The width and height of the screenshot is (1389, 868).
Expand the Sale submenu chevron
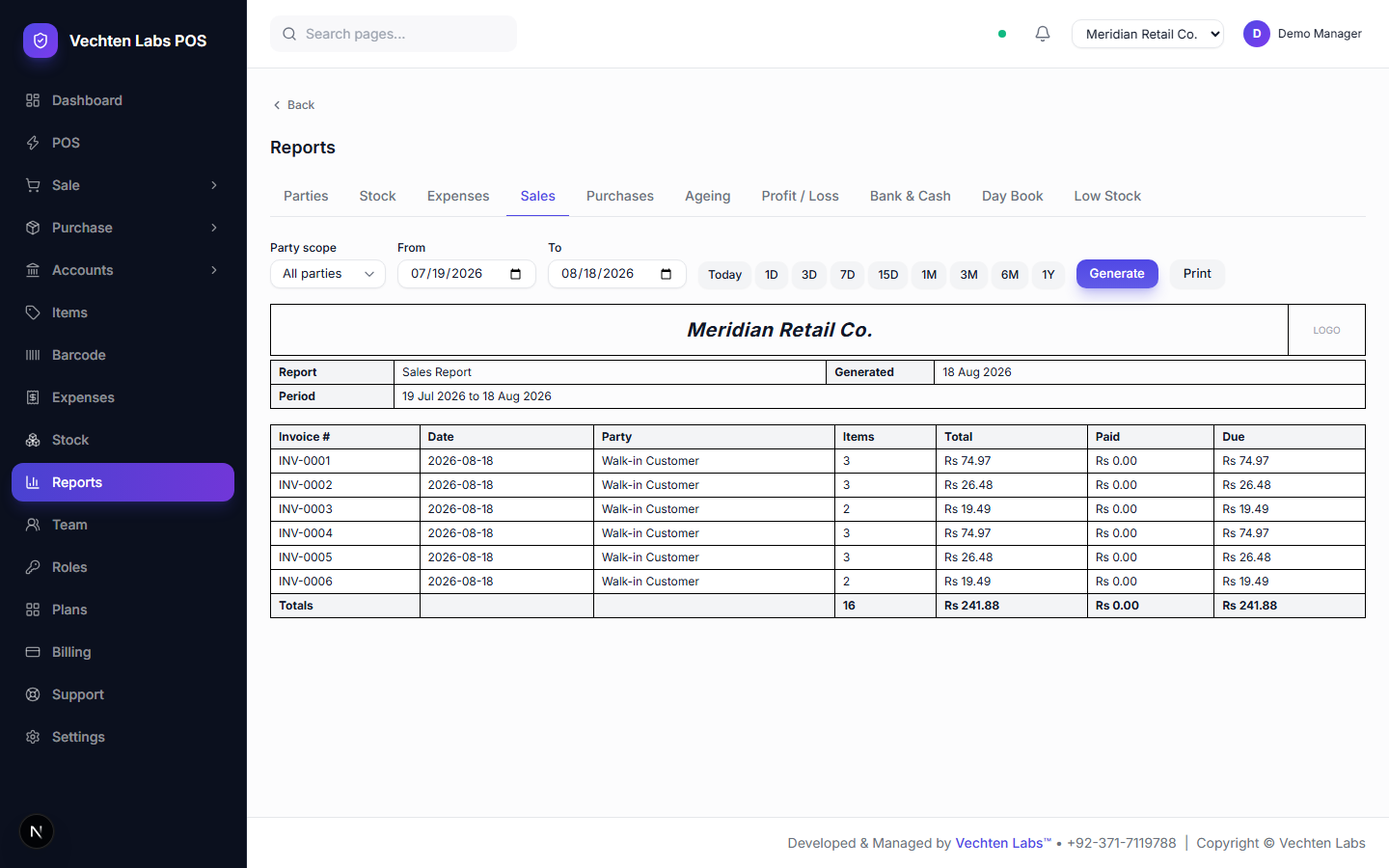[x=214, y=185]
